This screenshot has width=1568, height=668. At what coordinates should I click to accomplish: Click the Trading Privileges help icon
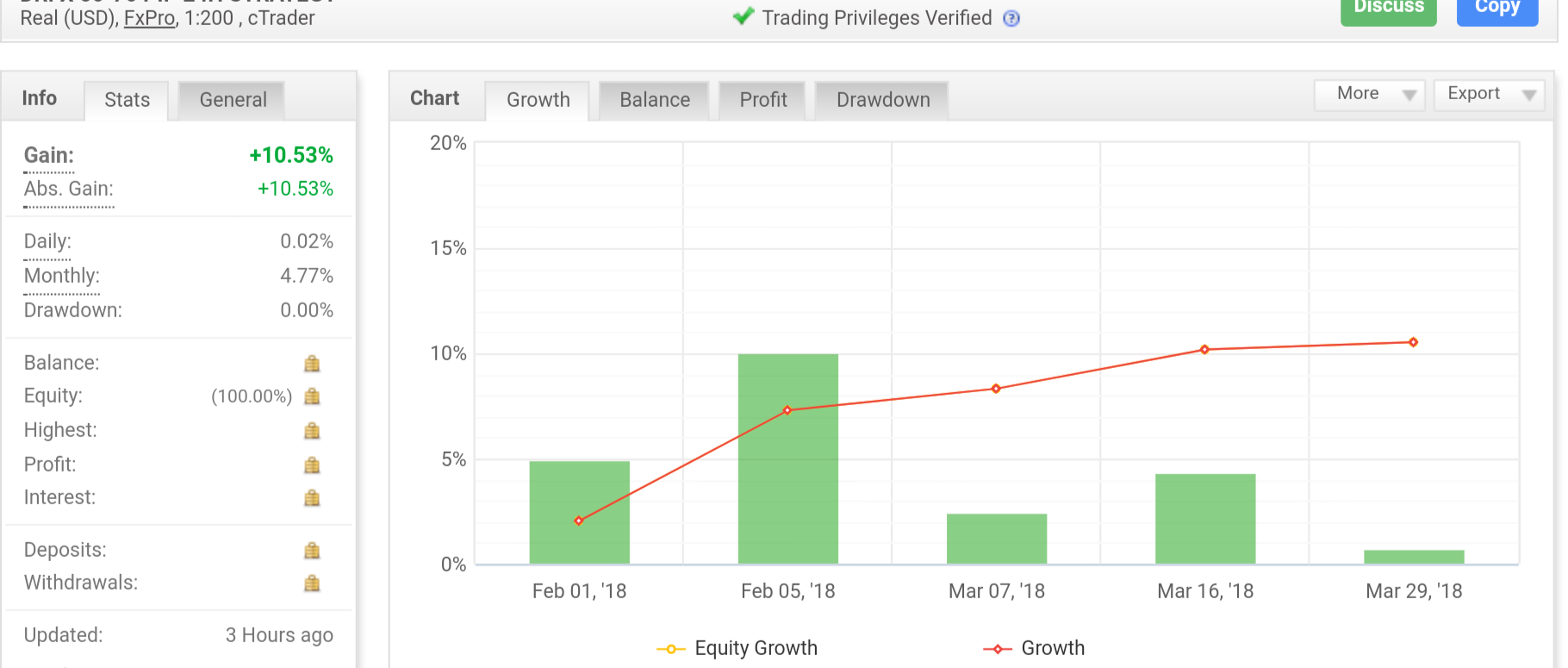[x=1012, y=18]
